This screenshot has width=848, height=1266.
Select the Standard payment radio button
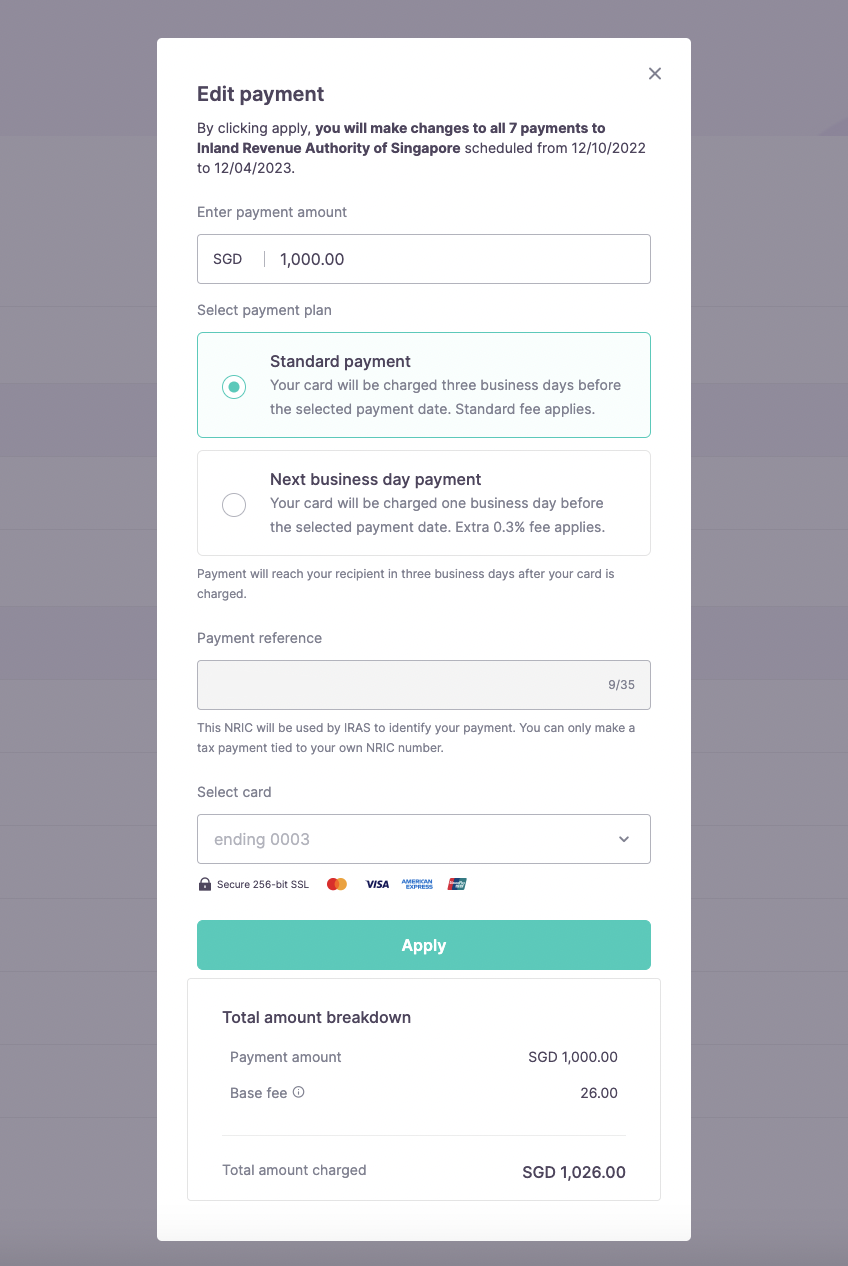[234, 386]
